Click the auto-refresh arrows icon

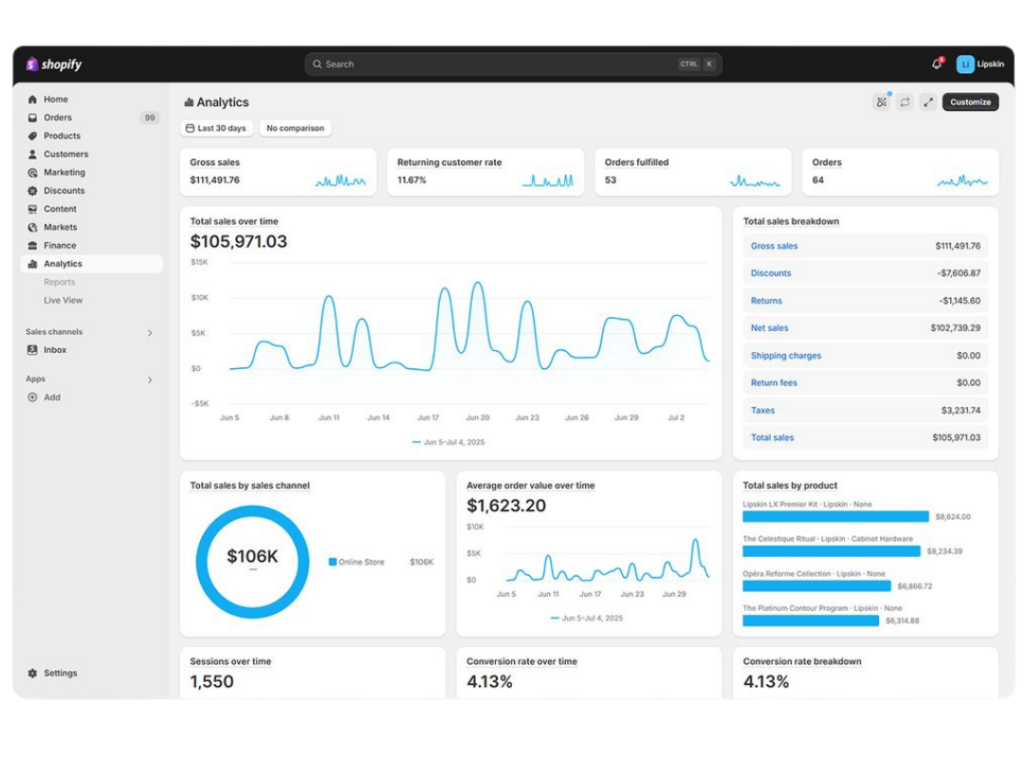pos(905,102)
